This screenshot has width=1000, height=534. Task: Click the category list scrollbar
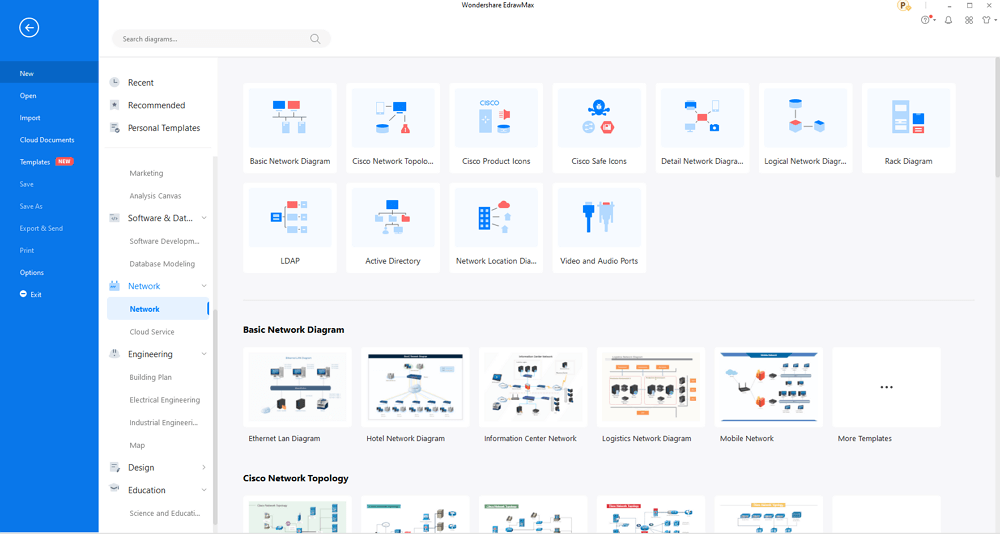coord(215,416)
